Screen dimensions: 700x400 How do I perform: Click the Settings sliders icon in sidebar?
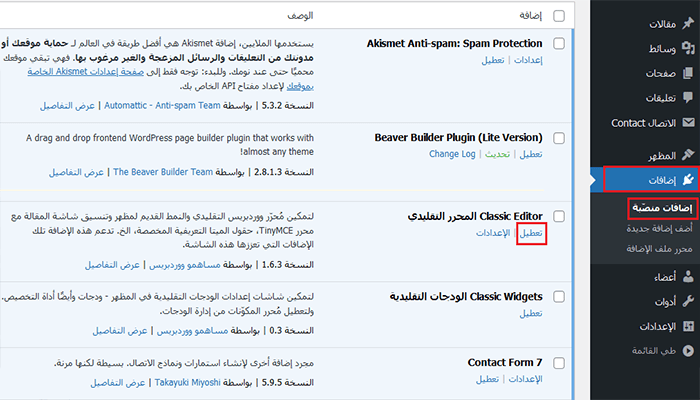pos(688,326)
